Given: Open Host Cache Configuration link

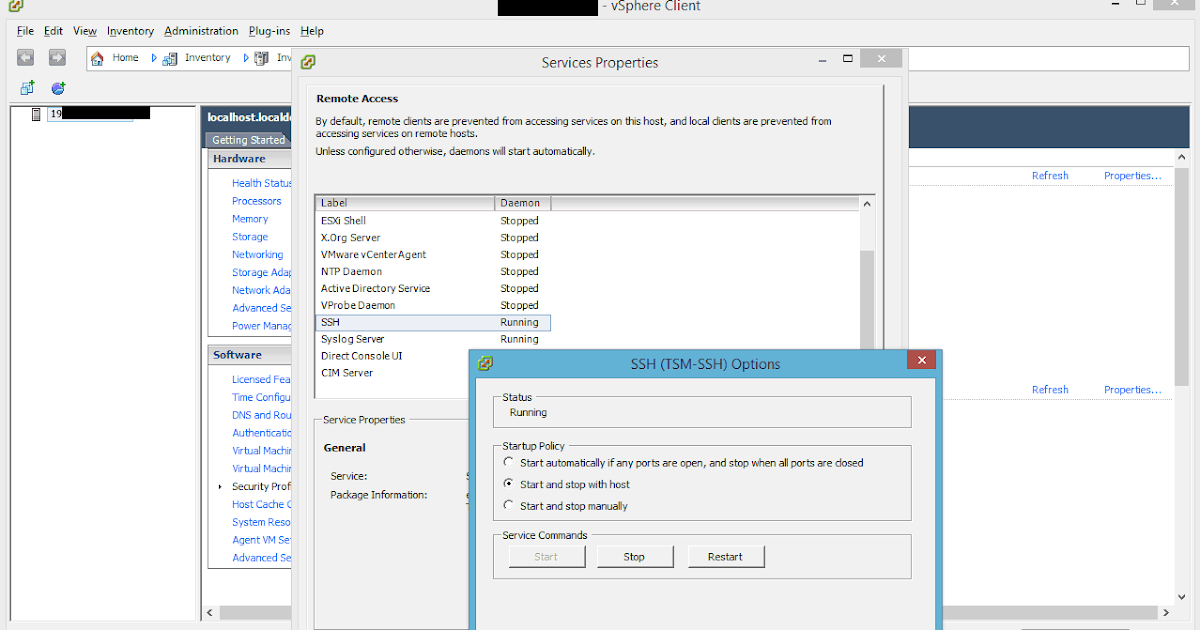Looking at the screenshot, I should pyautogui.click(x=262, y=505).
